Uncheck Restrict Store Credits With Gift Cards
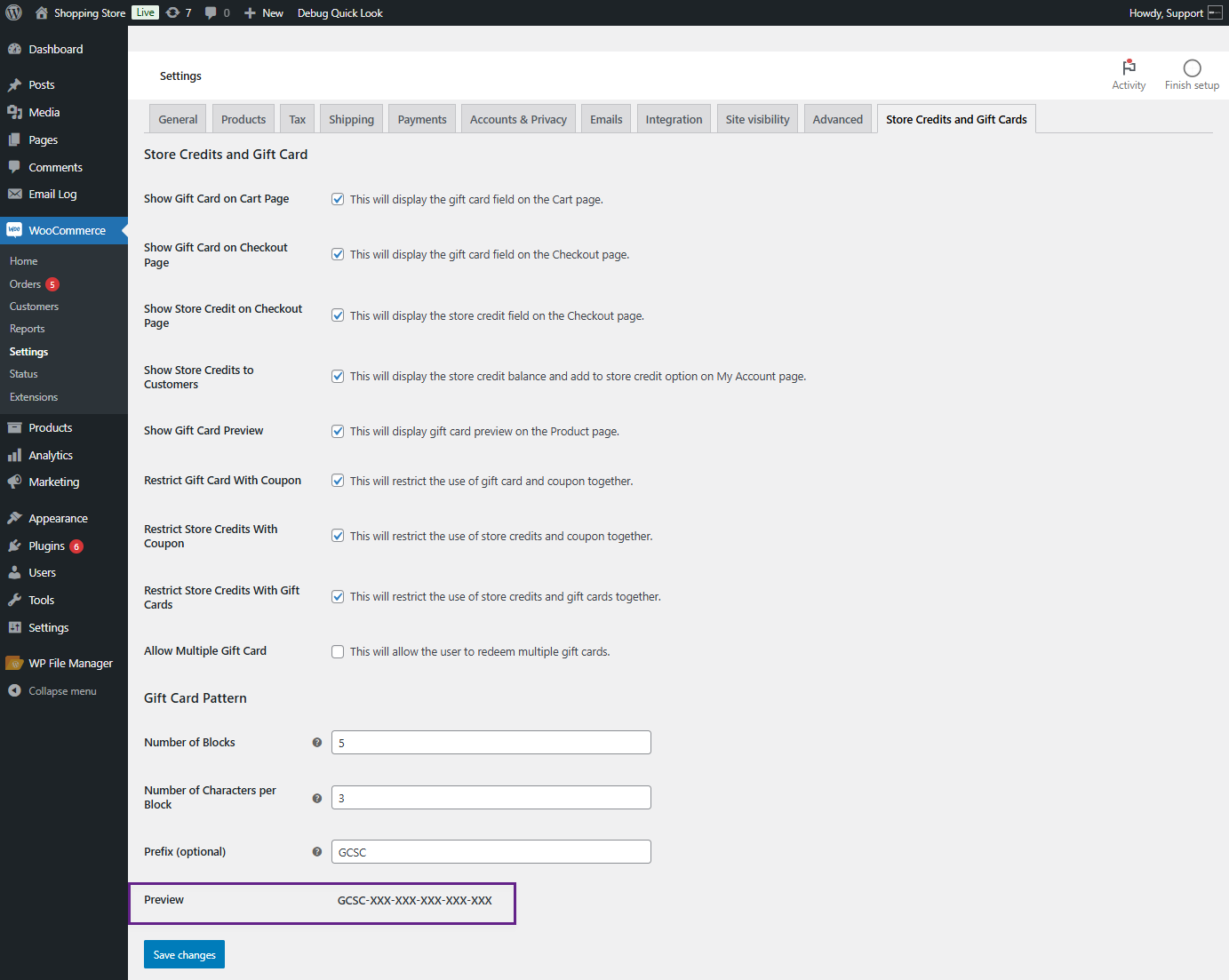Screen dimensions: 1229x980 (x=338, y=596)
